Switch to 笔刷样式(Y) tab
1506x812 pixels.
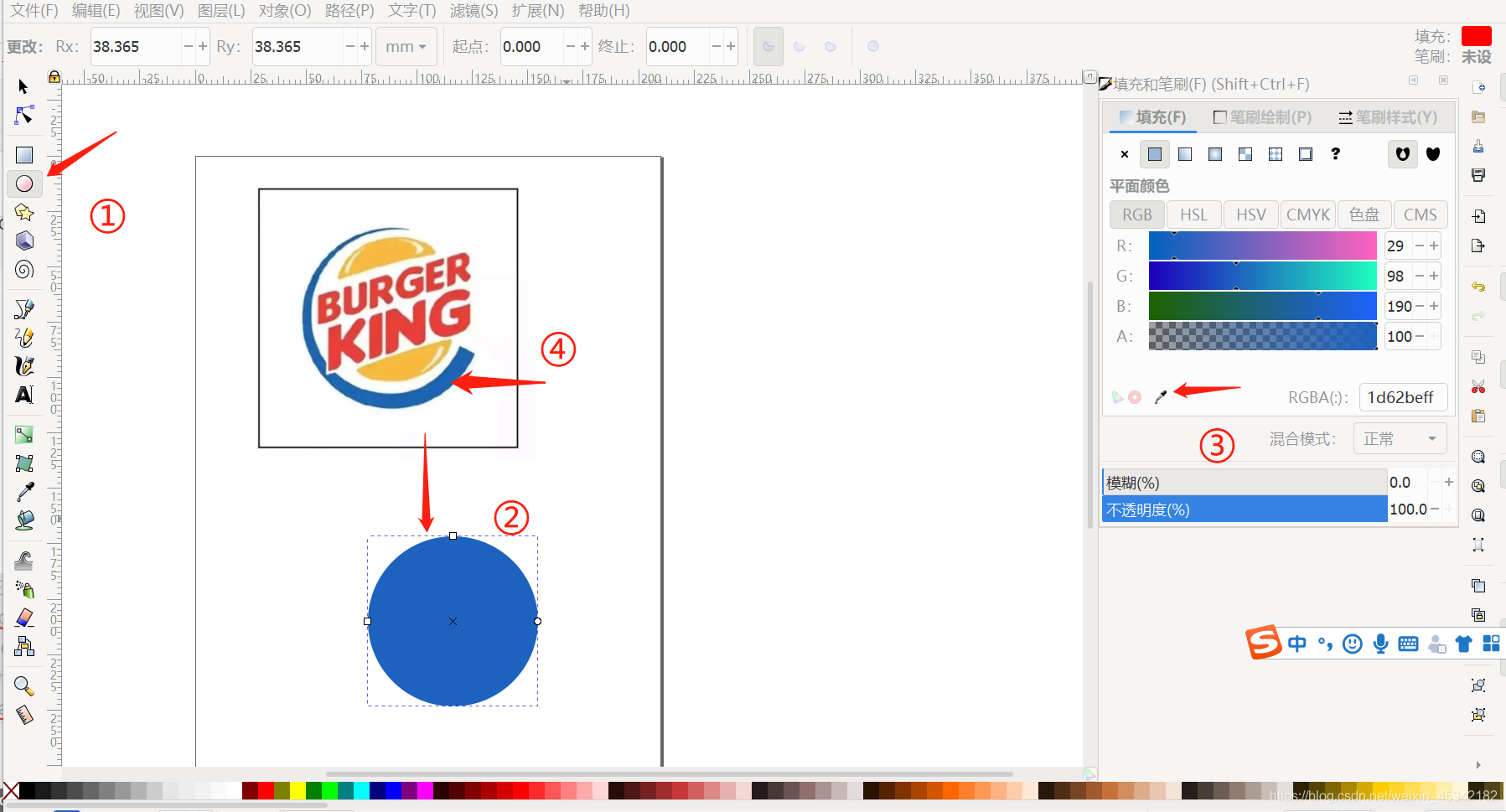click(x=1388, y=117)
